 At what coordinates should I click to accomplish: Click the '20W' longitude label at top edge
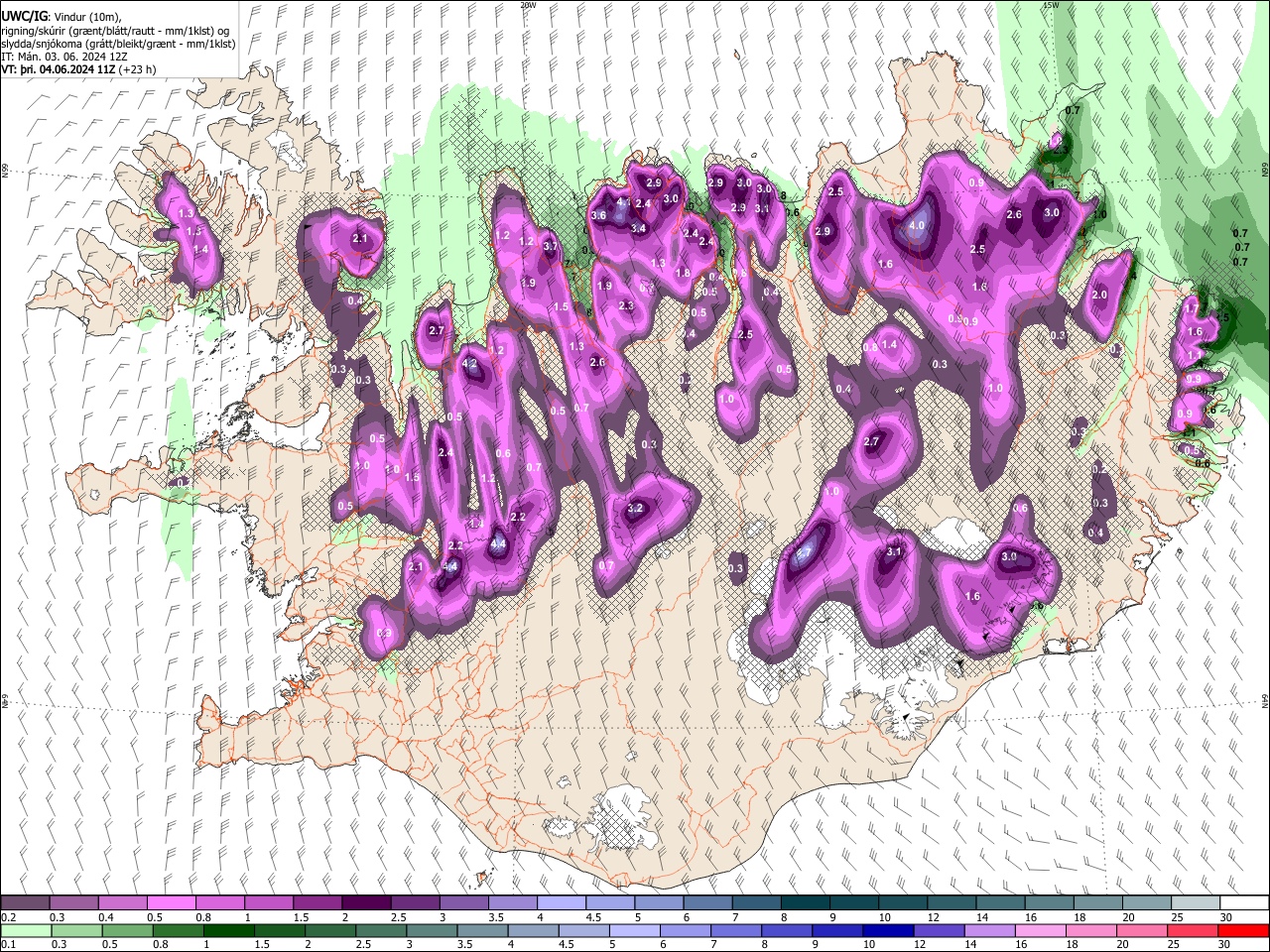point(528,5)
